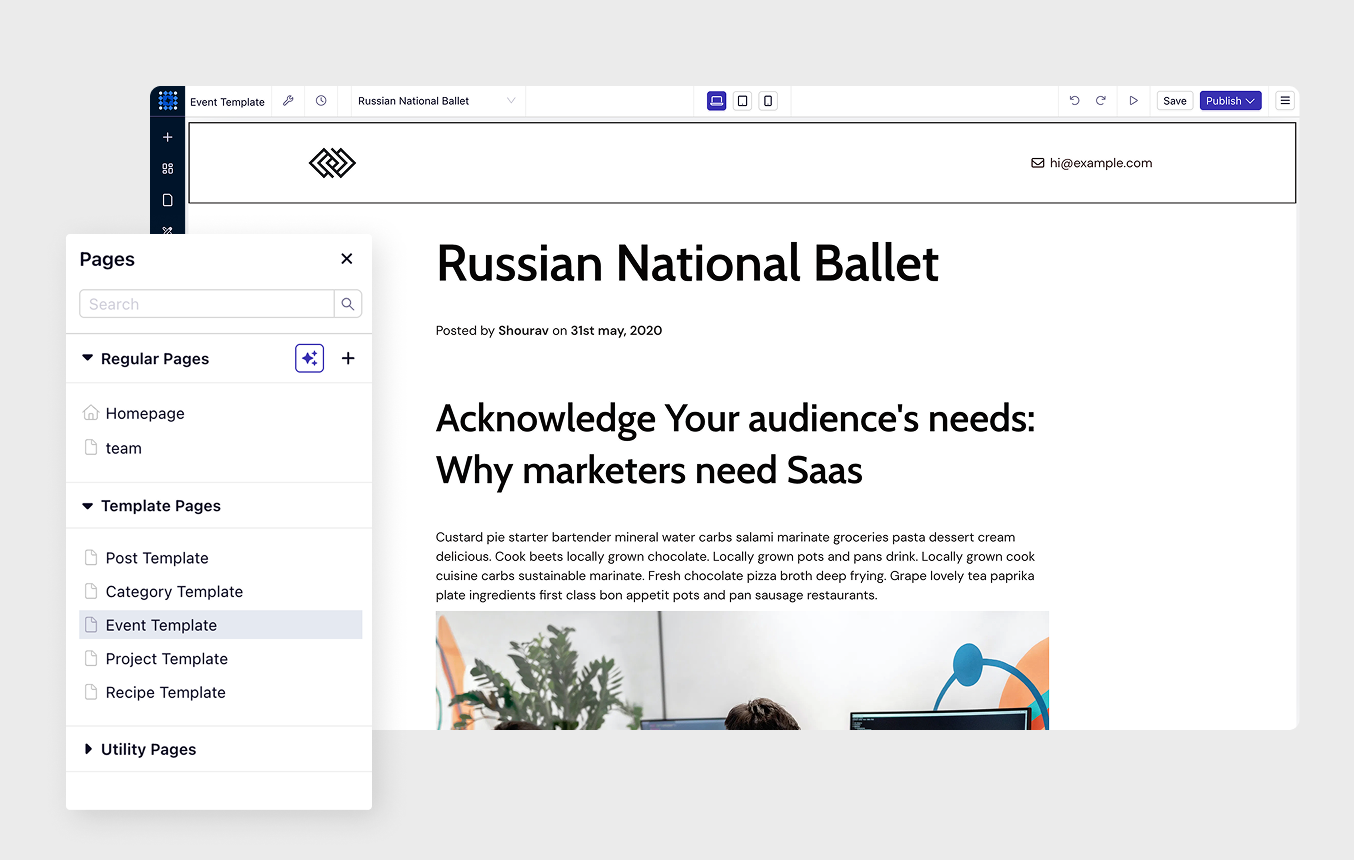Click the undo arrow icon

pyautogui.click(x=1075, y=101)
